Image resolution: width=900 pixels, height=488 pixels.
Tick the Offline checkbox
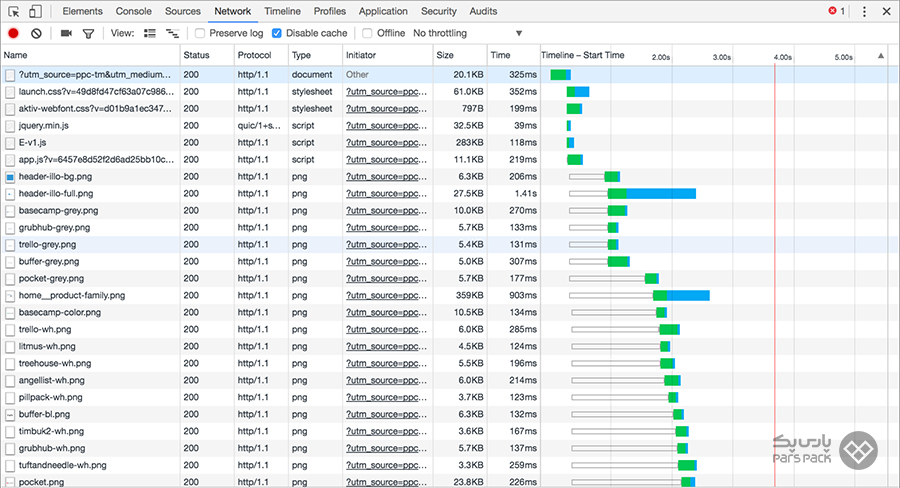click(368, 33)
